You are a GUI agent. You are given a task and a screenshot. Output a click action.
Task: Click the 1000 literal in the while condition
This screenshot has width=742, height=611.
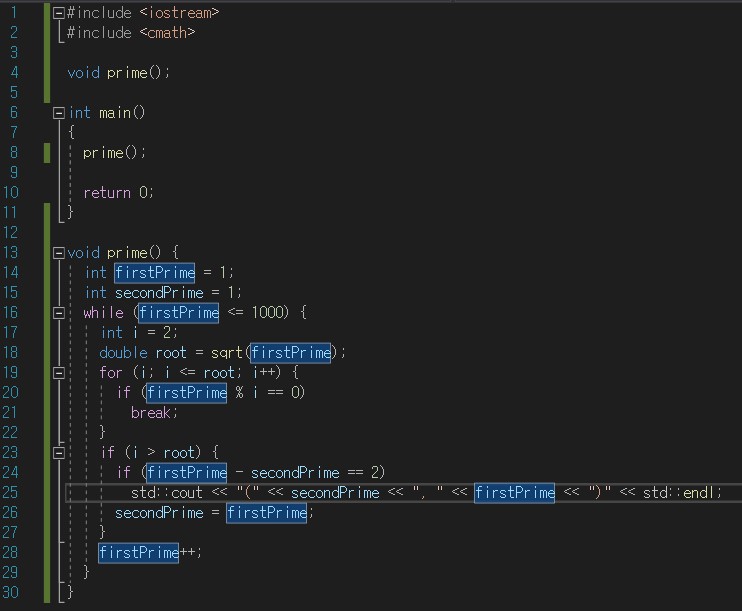tap(267, 312)
